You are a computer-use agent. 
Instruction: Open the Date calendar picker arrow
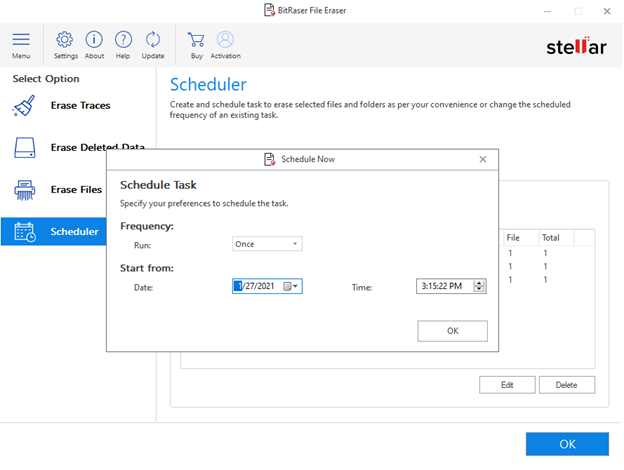coord(295,286)
